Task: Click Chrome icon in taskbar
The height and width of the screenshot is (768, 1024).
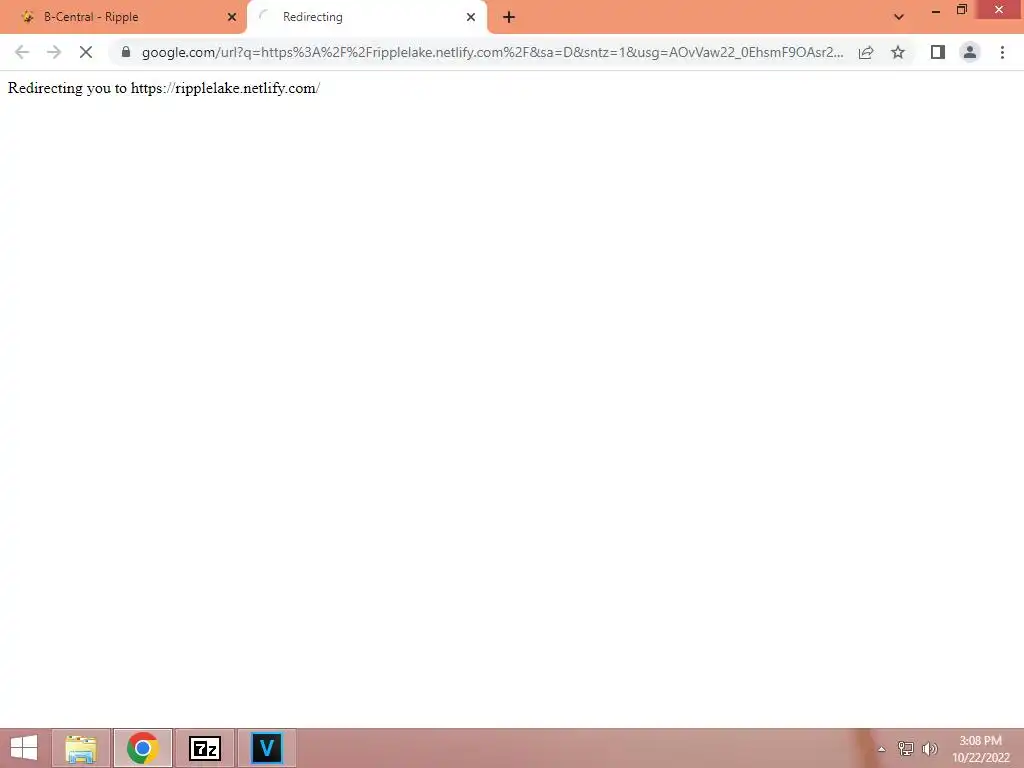Action: [x=143, y=748]
